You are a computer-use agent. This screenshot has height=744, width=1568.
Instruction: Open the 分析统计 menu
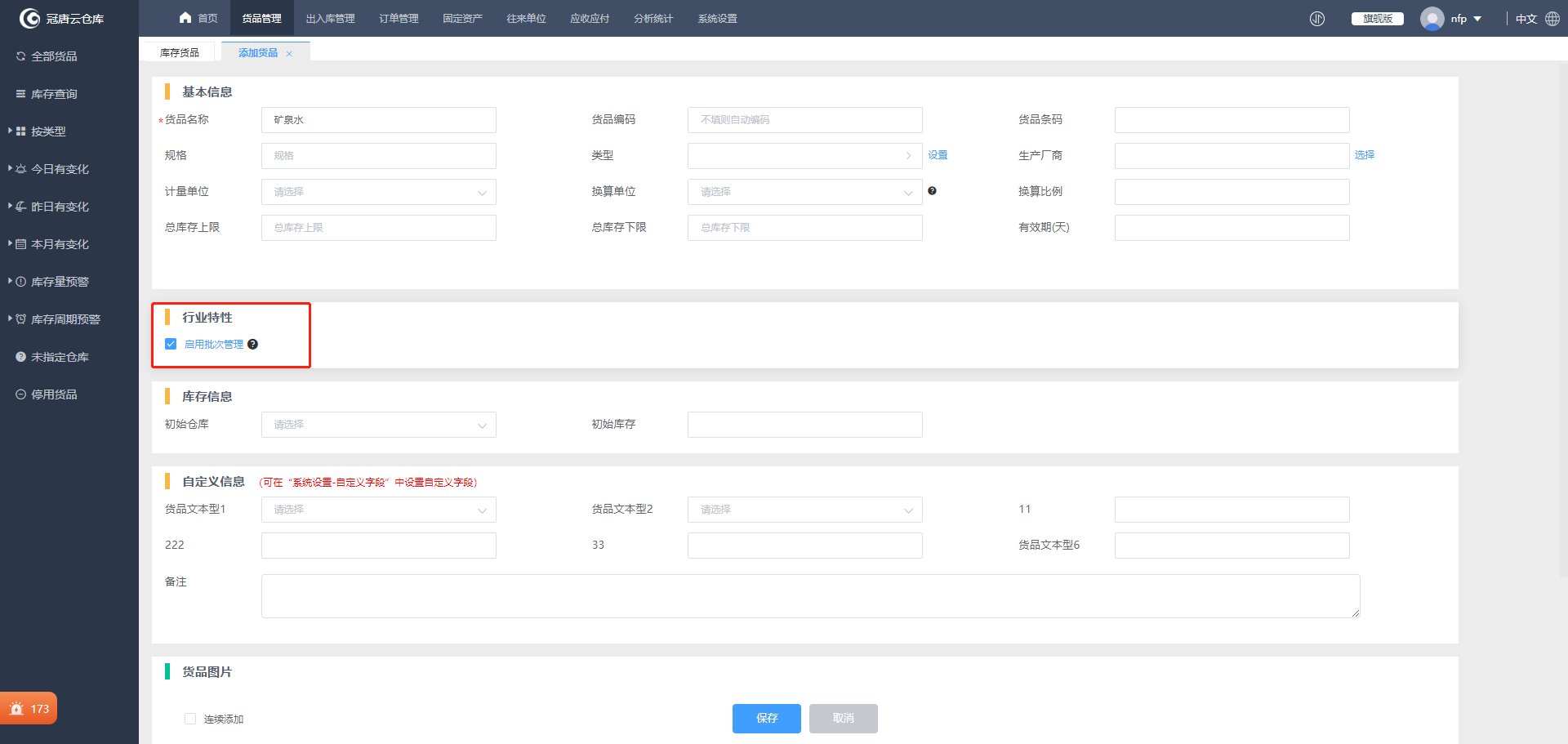[x=653, y=19]
